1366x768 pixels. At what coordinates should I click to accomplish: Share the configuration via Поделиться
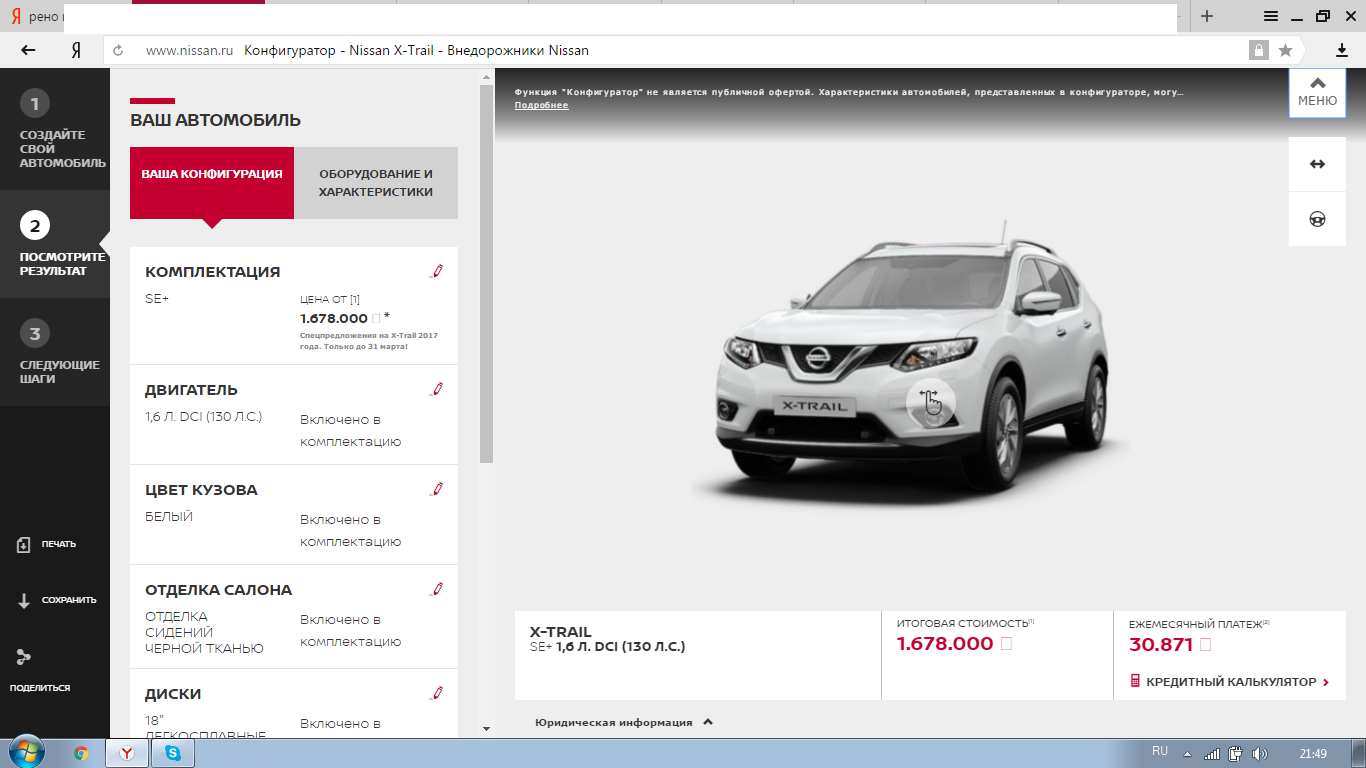[x=40, y=672]
